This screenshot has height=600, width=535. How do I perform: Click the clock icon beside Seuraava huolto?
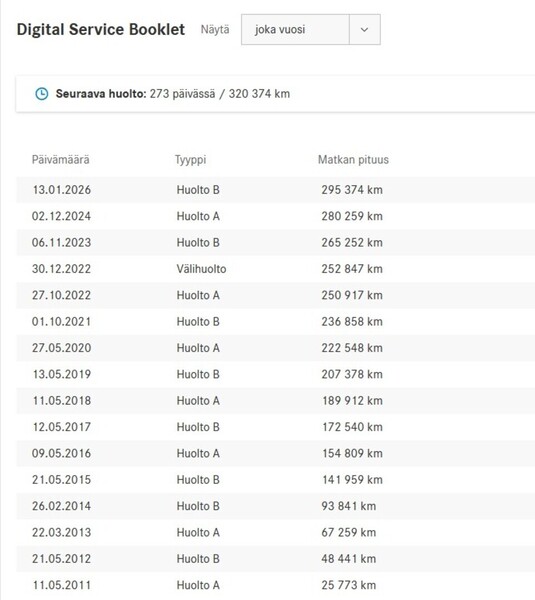(x=42, y=94)
